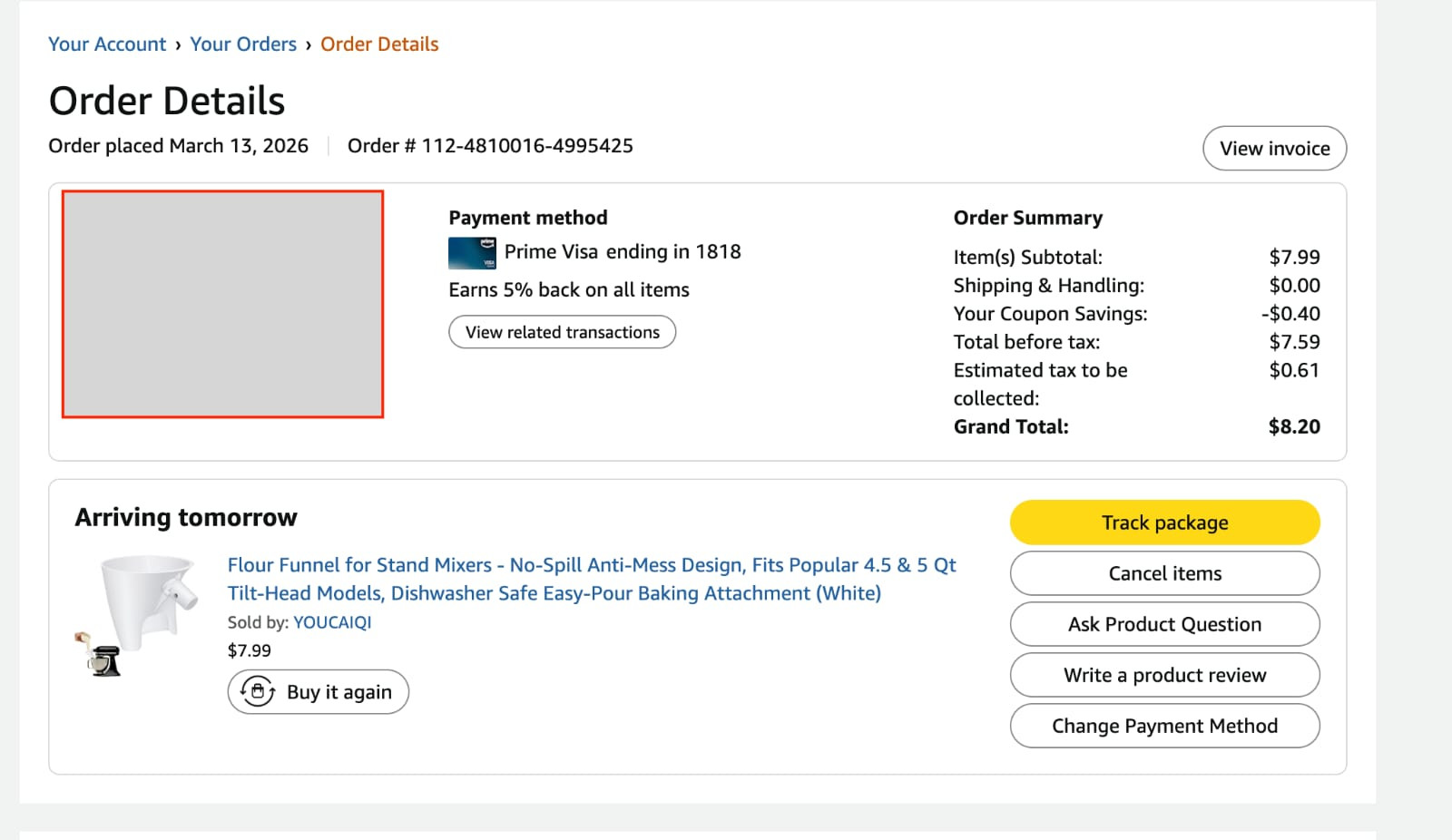Click the Buy it again button
Screen dimensions: 1452x840
click(x=319, y=692)
